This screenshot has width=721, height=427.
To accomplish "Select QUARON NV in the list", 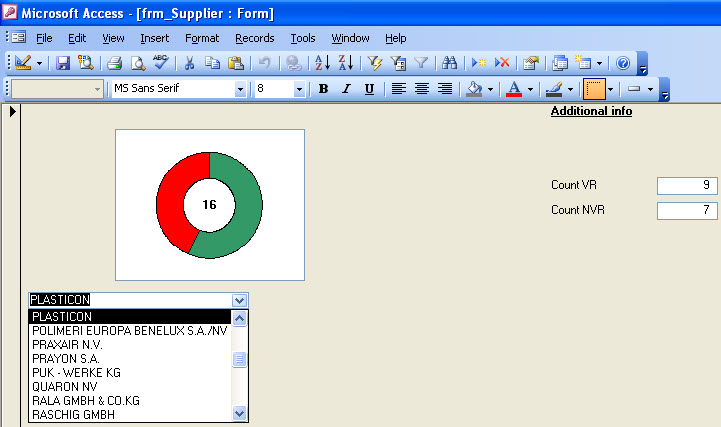I will tap(130, 387).
